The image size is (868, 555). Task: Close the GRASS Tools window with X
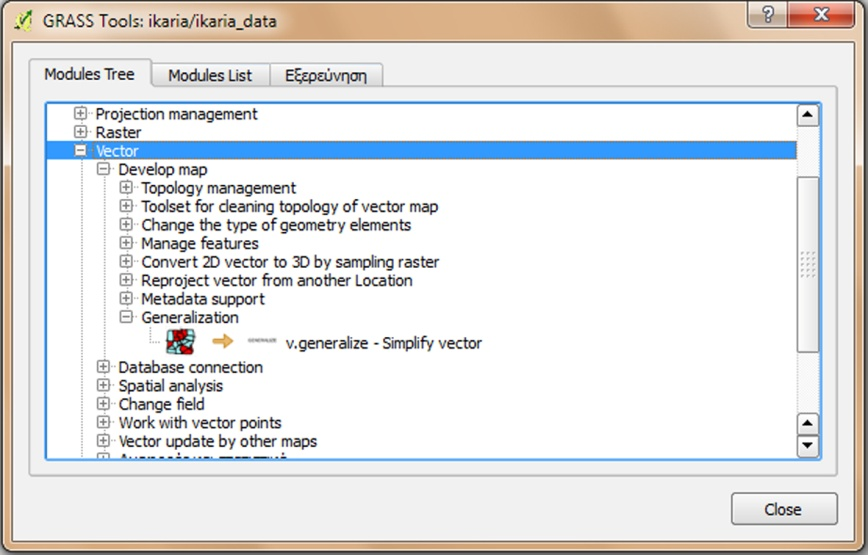coord(822,14)
